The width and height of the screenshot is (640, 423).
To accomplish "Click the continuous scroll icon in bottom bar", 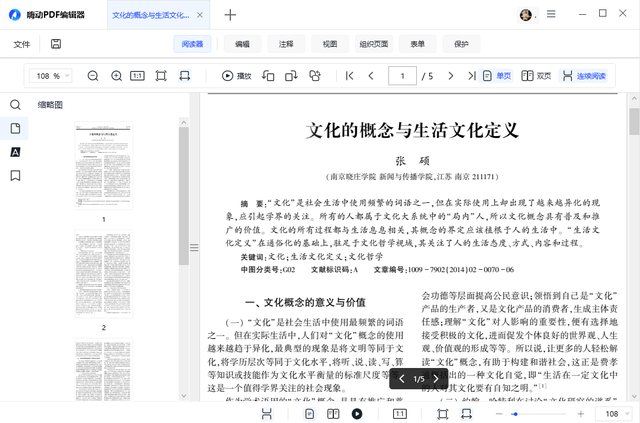I will (x=267, y=414).
